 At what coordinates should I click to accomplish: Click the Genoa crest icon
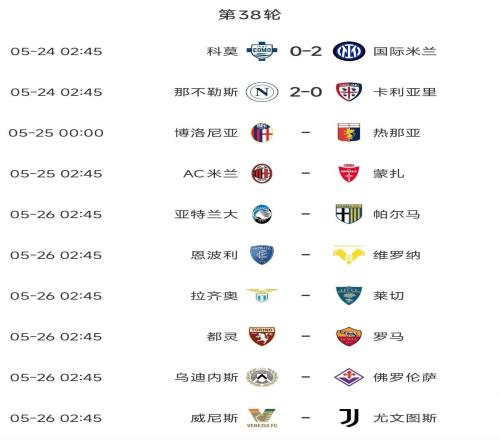click(x=349, y=133)
